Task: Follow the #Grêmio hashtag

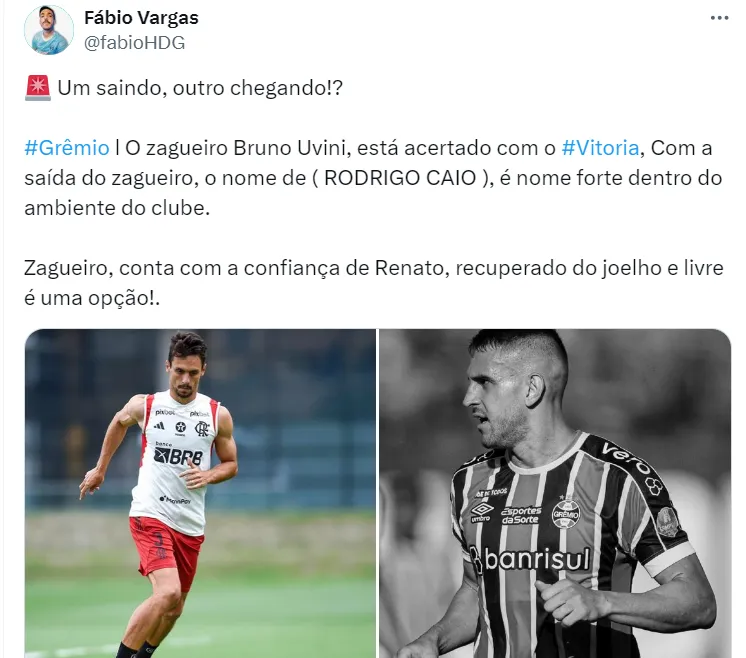Action: 67,148
